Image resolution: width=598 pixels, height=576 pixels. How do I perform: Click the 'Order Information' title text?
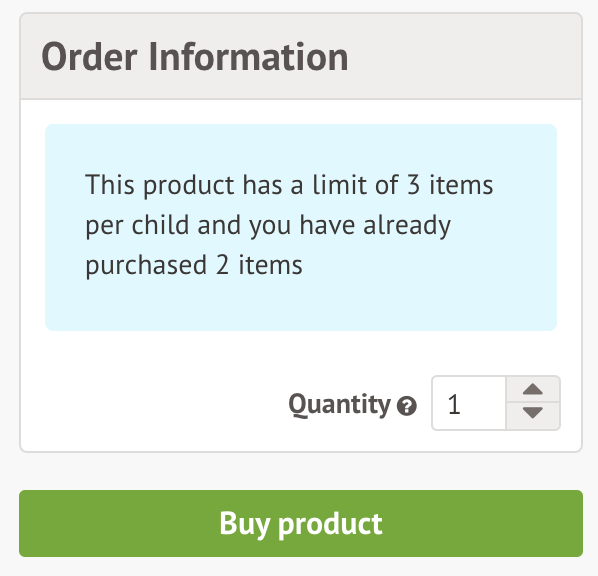[x=195, y=57]
